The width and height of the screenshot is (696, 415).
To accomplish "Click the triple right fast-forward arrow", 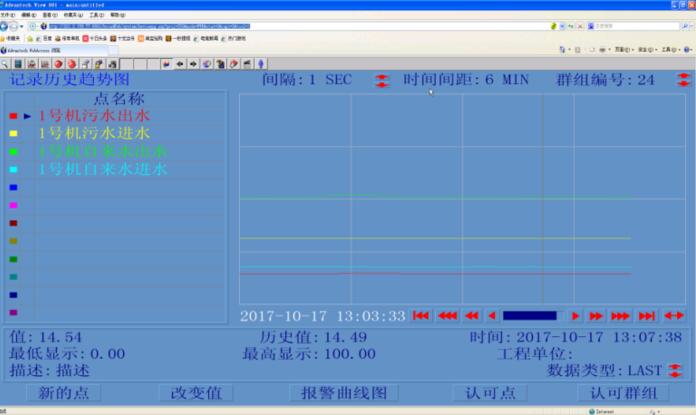I will (620, 316).
